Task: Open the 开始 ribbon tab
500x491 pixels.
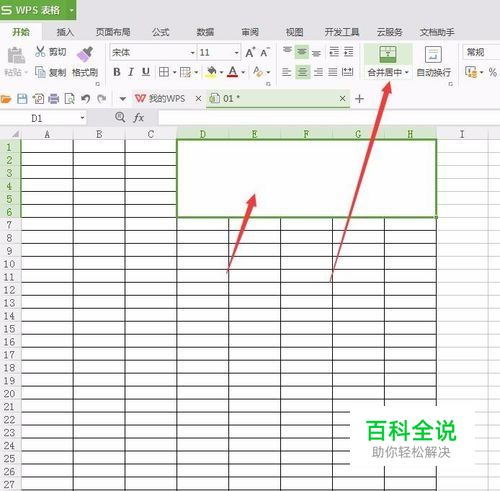Action: [x=21, y=32]
